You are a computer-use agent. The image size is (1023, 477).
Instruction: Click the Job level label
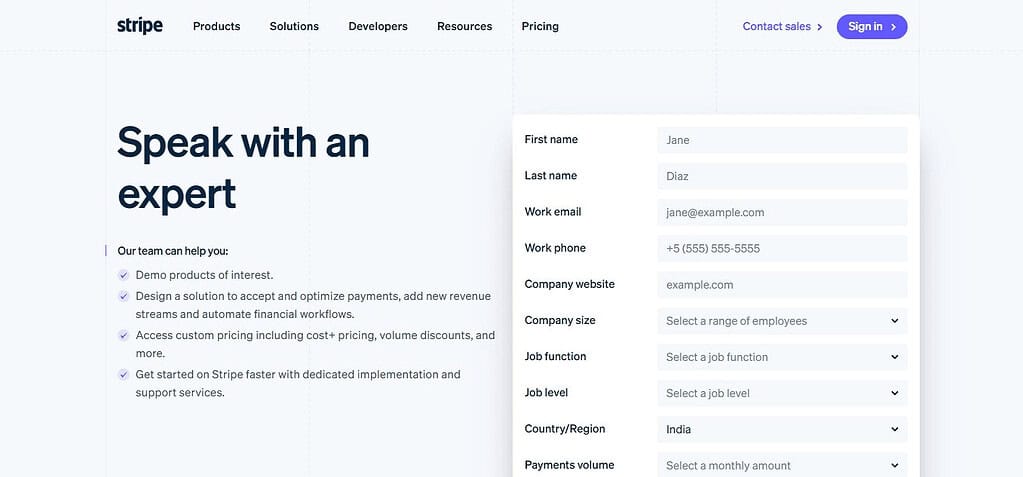(x=546, y=393)
